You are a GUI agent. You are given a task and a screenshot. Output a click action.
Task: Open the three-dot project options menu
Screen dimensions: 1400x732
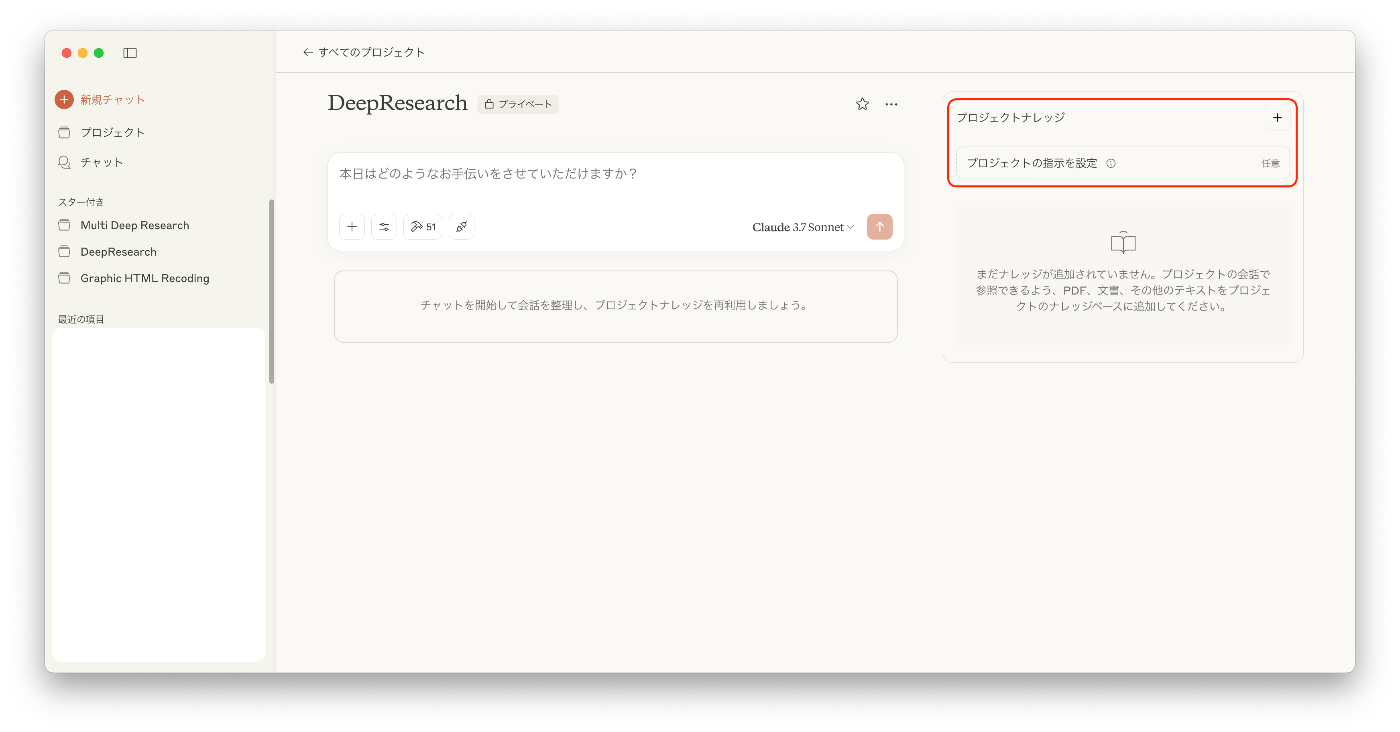pos(891,104)
